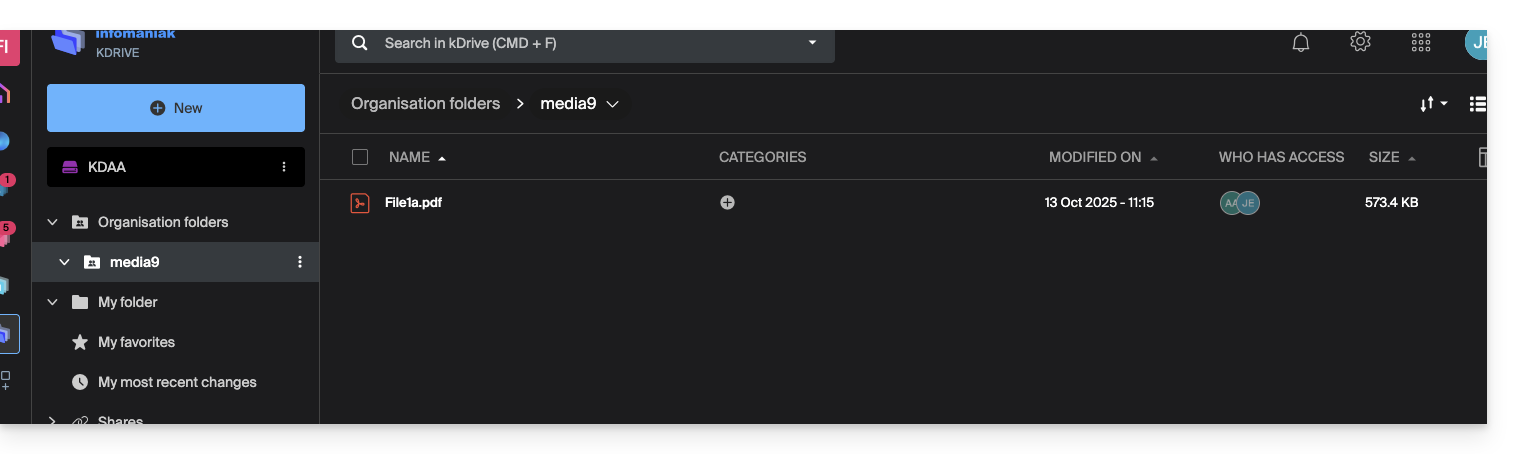
Task: Click the add category plus icon
Action: pyautogui.click(x=727, y=202)
